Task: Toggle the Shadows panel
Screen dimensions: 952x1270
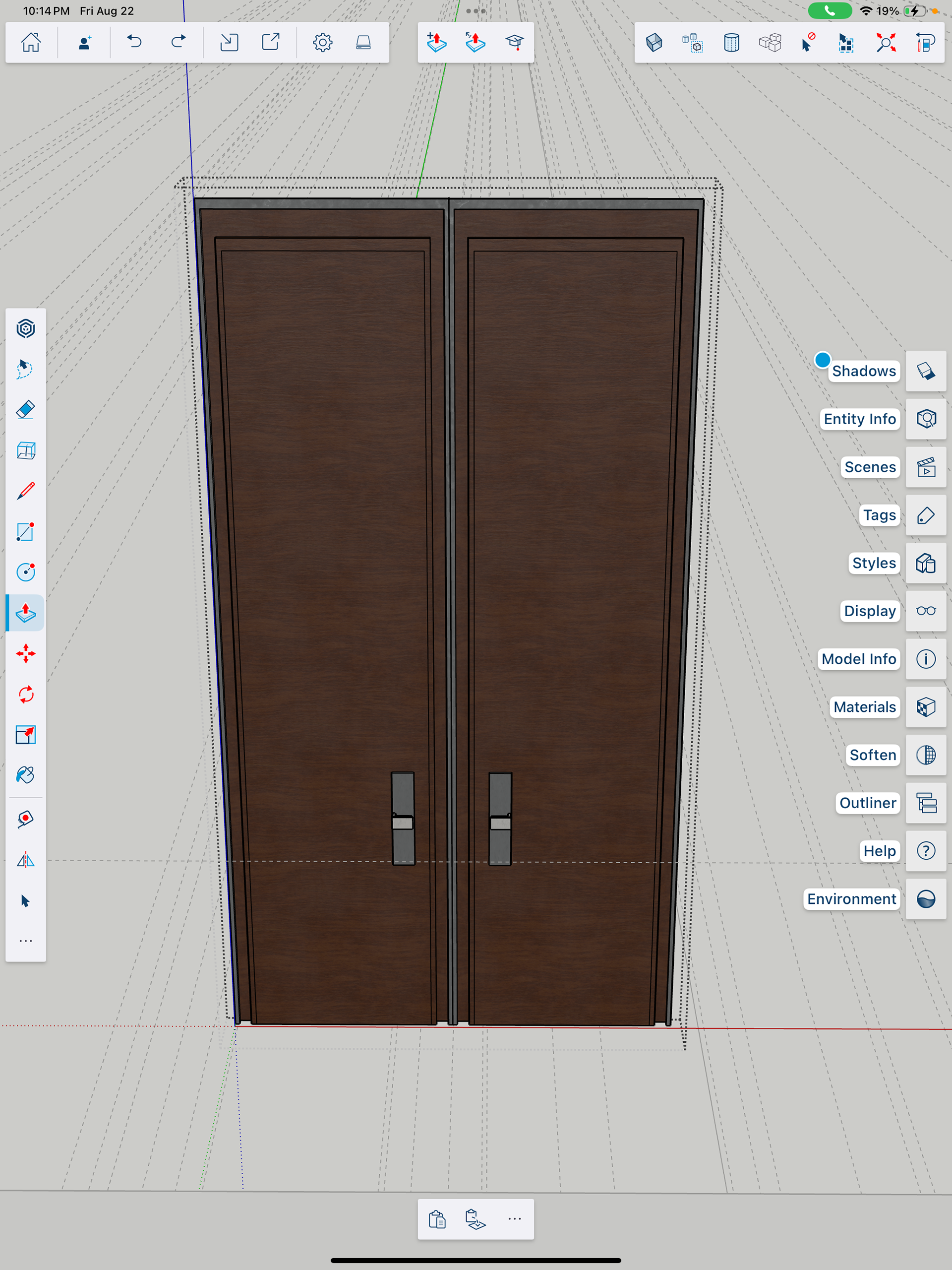Action: (x=926, y=371)
